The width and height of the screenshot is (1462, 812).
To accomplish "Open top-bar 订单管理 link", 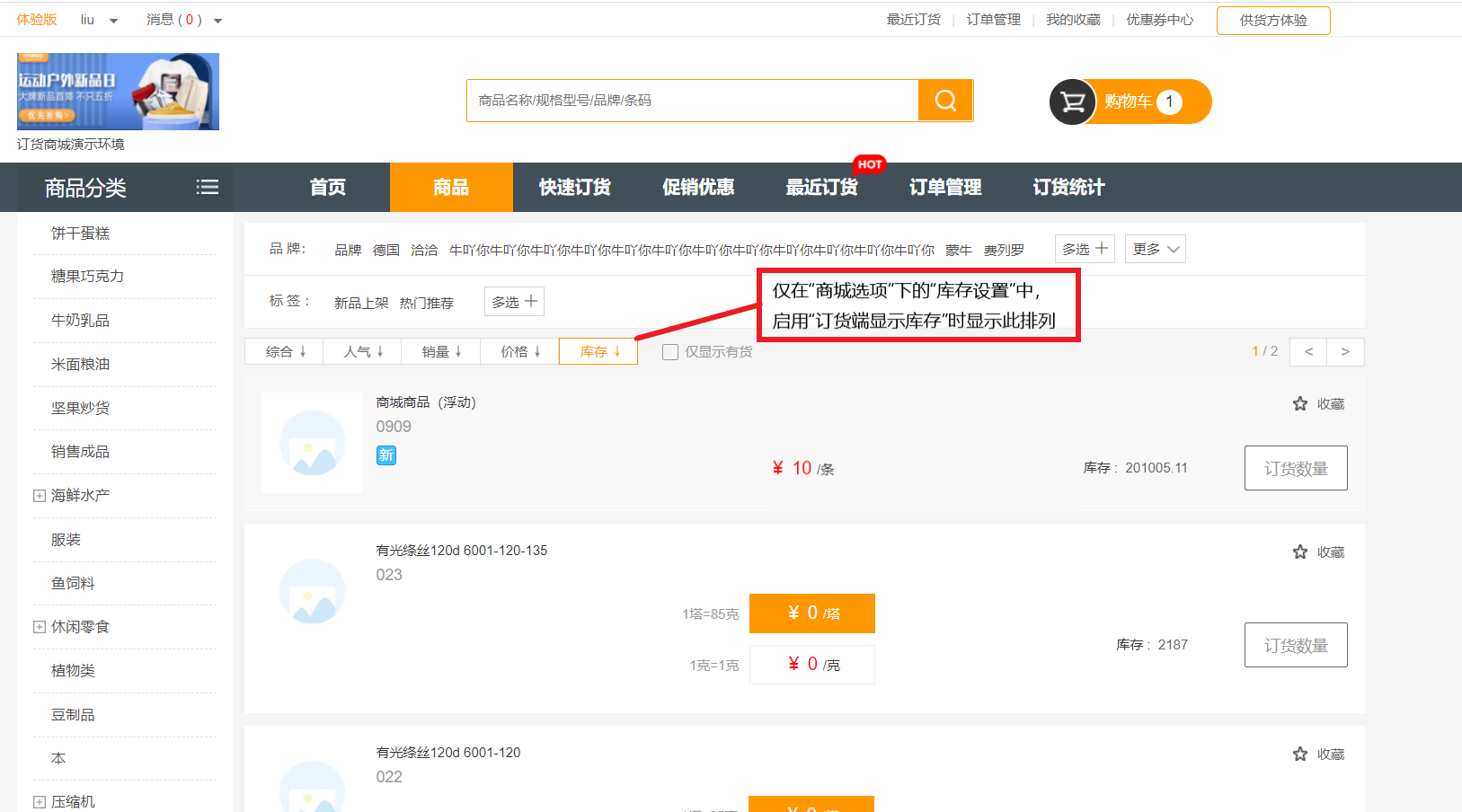I will [x=994, y=20].
